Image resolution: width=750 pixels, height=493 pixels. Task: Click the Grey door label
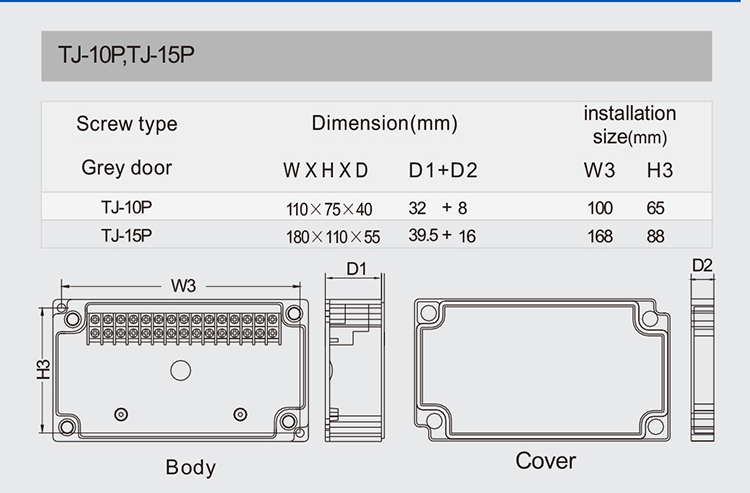point(126,168)
